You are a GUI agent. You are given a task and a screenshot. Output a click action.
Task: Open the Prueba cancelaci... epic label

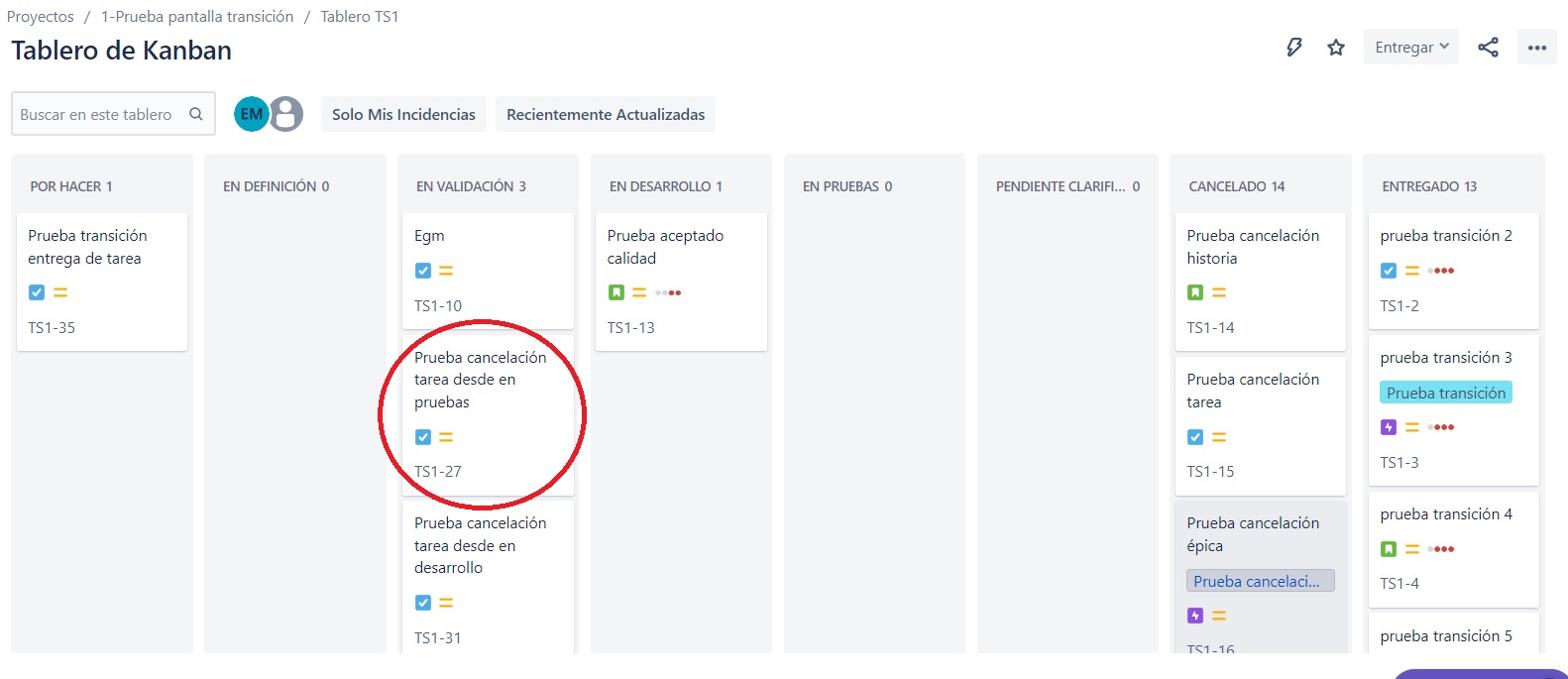(1260, 581)
